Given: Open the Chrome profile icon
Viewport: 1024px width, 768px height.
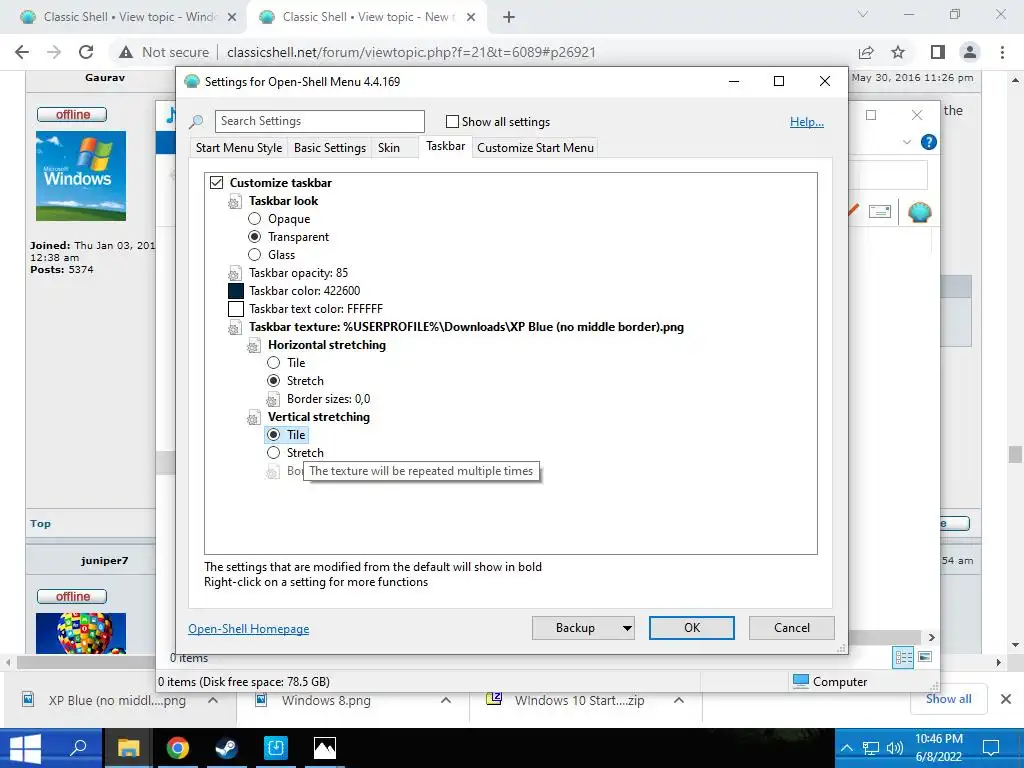Looking at the screenshot, I should click(x=970, y=52).
